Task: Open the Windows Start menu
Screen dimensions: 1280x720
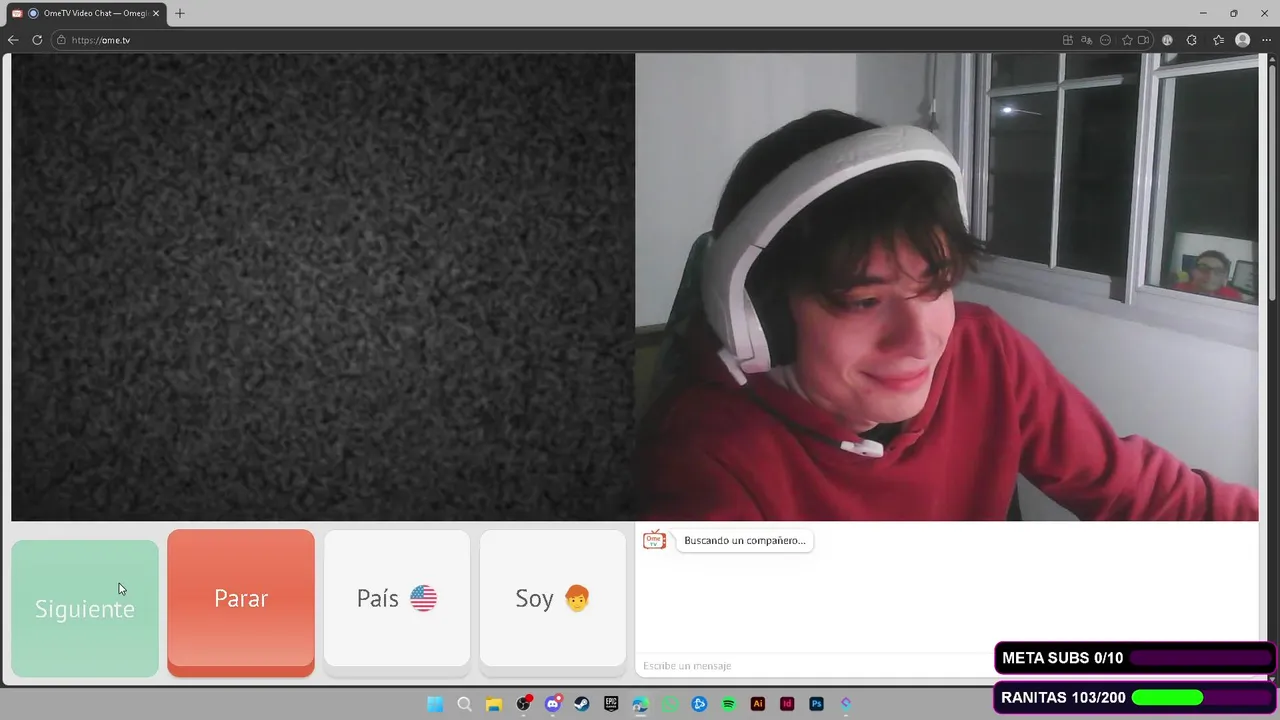Action: point(435,704)
